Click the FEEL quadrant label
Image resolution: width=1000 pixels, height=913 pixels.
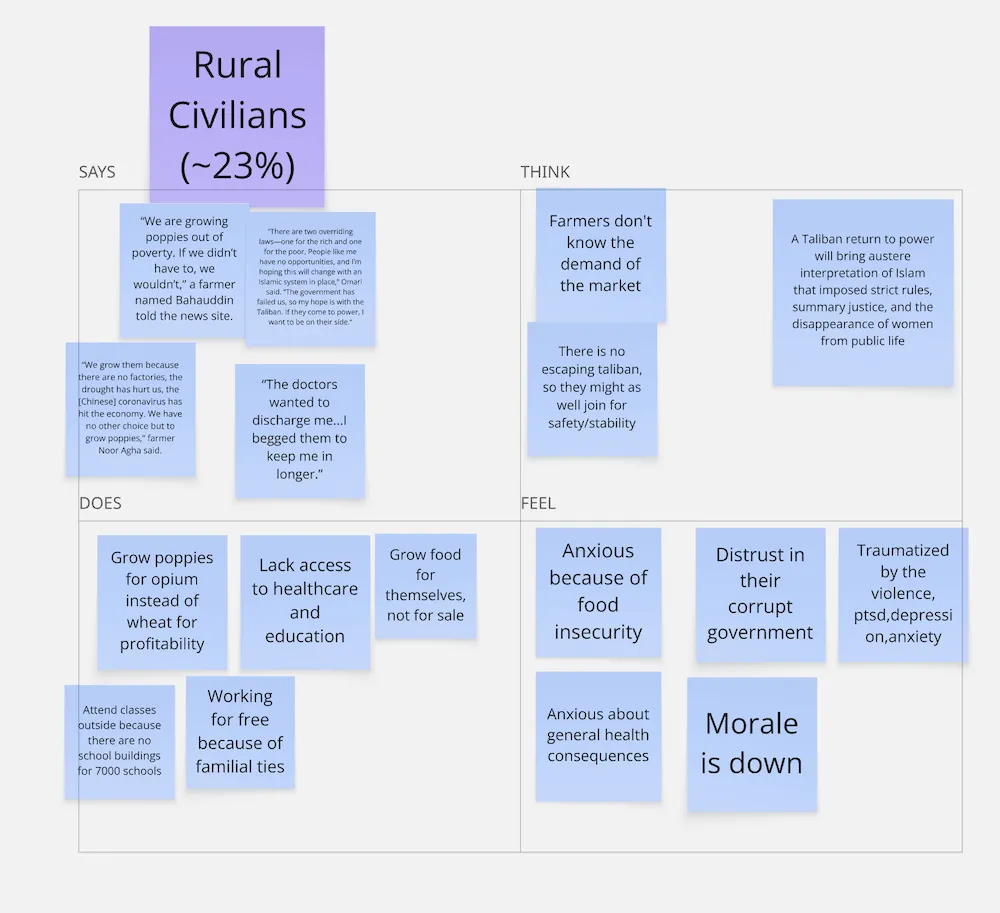(x=538, y=503)
